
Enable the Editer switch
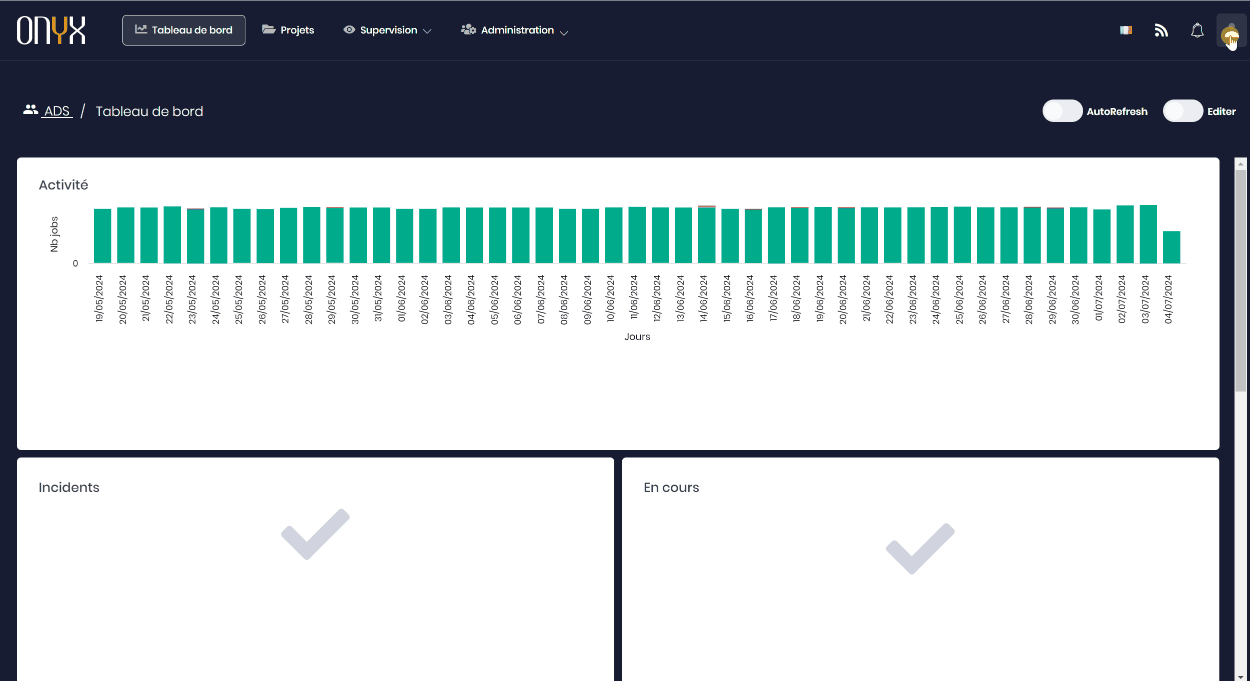pyautogui.click(x=1182, y=111)
